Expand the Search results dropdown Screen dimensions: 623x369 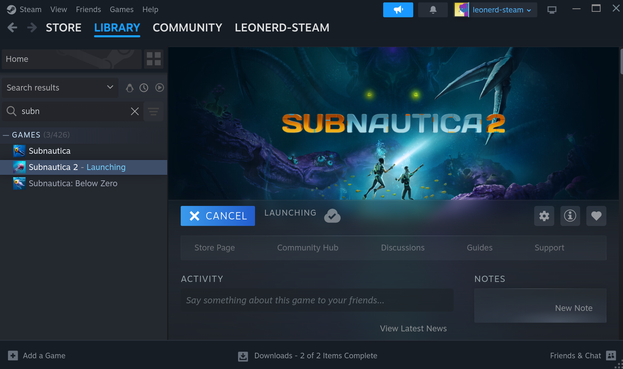[x=60, y=88]
